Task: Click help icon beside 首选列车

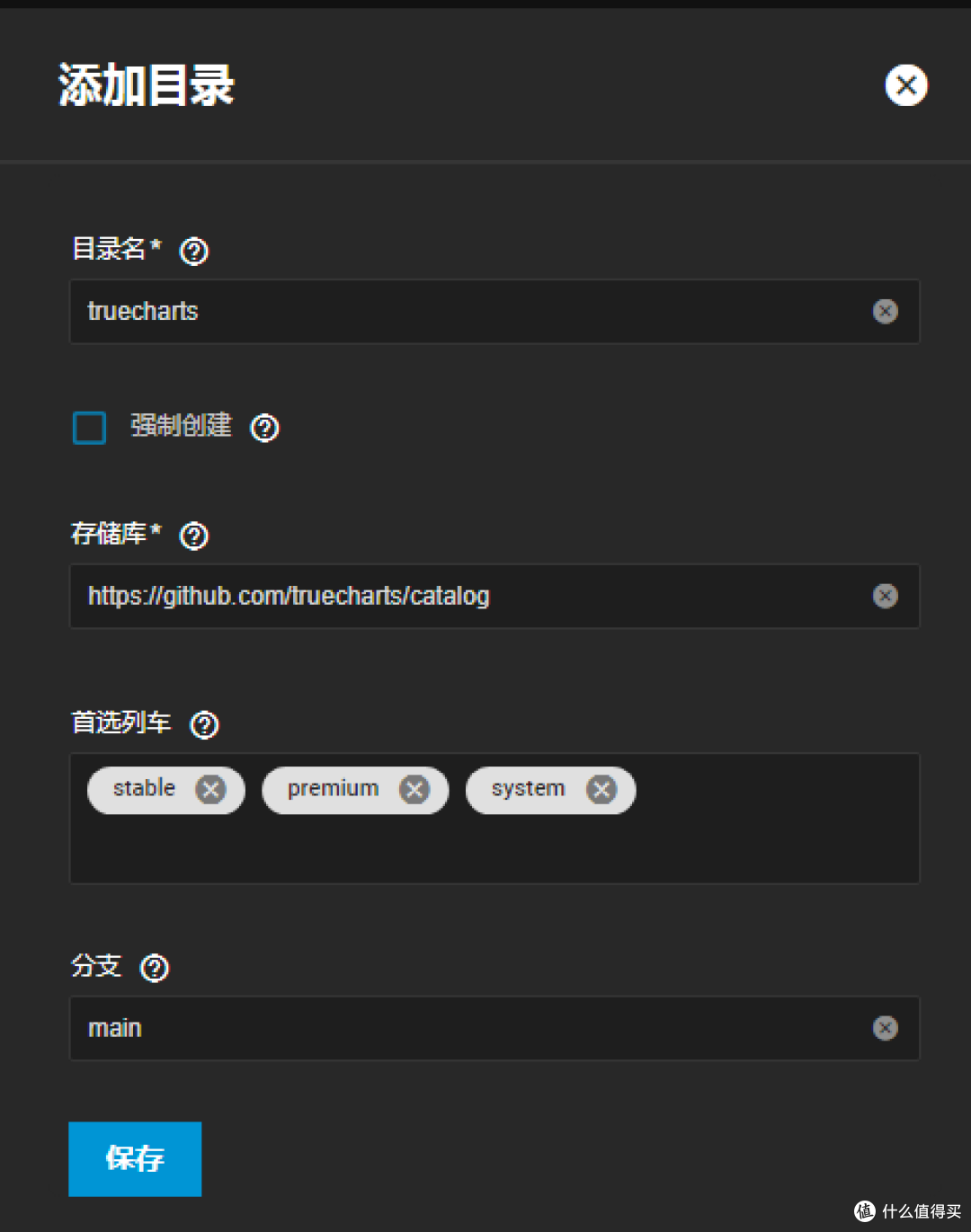Action: [x=204, y=725]
